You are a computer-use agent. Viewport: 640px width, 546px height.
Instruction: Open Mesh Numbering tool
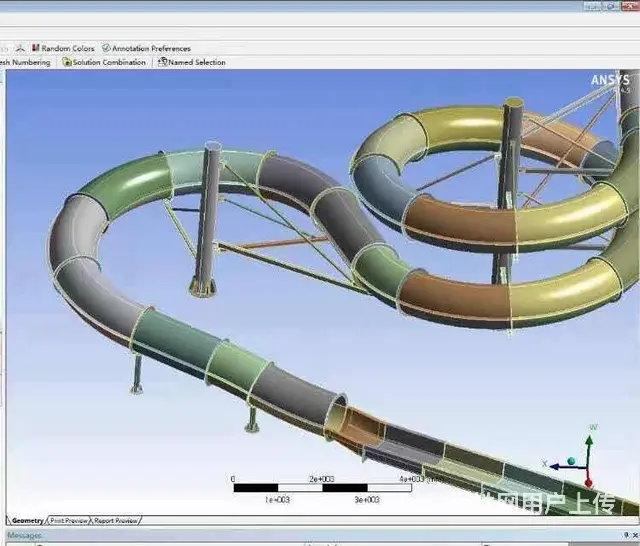pos(24,62)
